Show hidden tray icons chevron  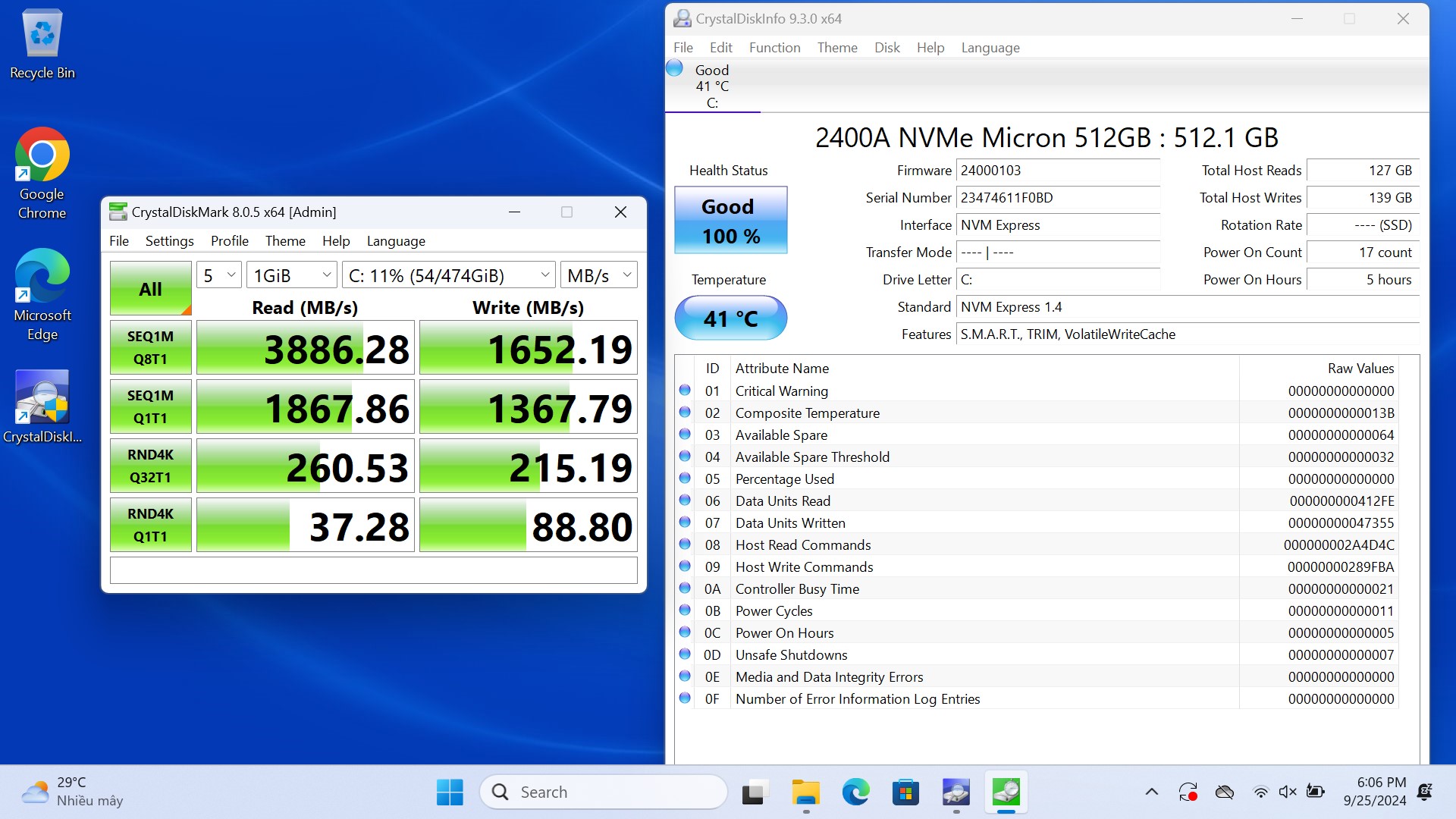pos(1151,792)
